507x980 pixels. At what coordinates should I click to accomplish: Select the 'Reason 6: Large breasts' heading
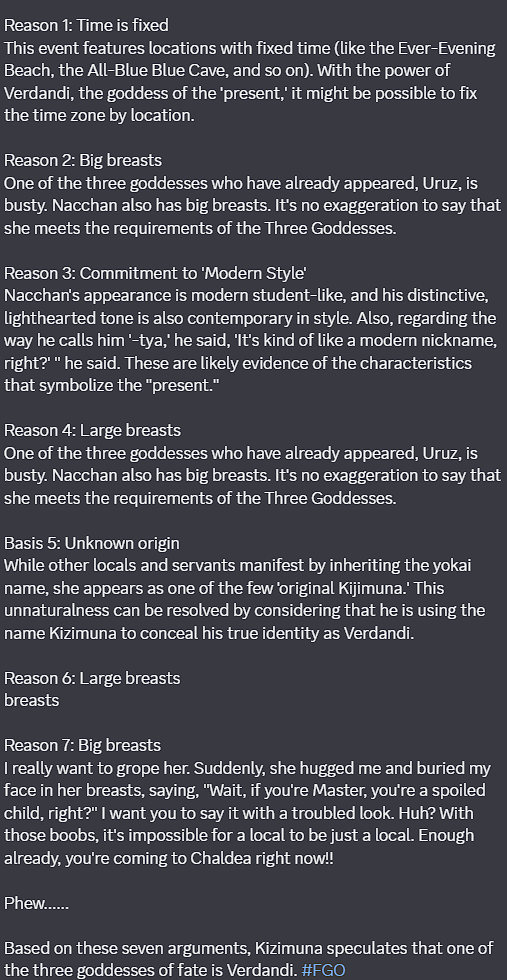click(x=92, y=678)
